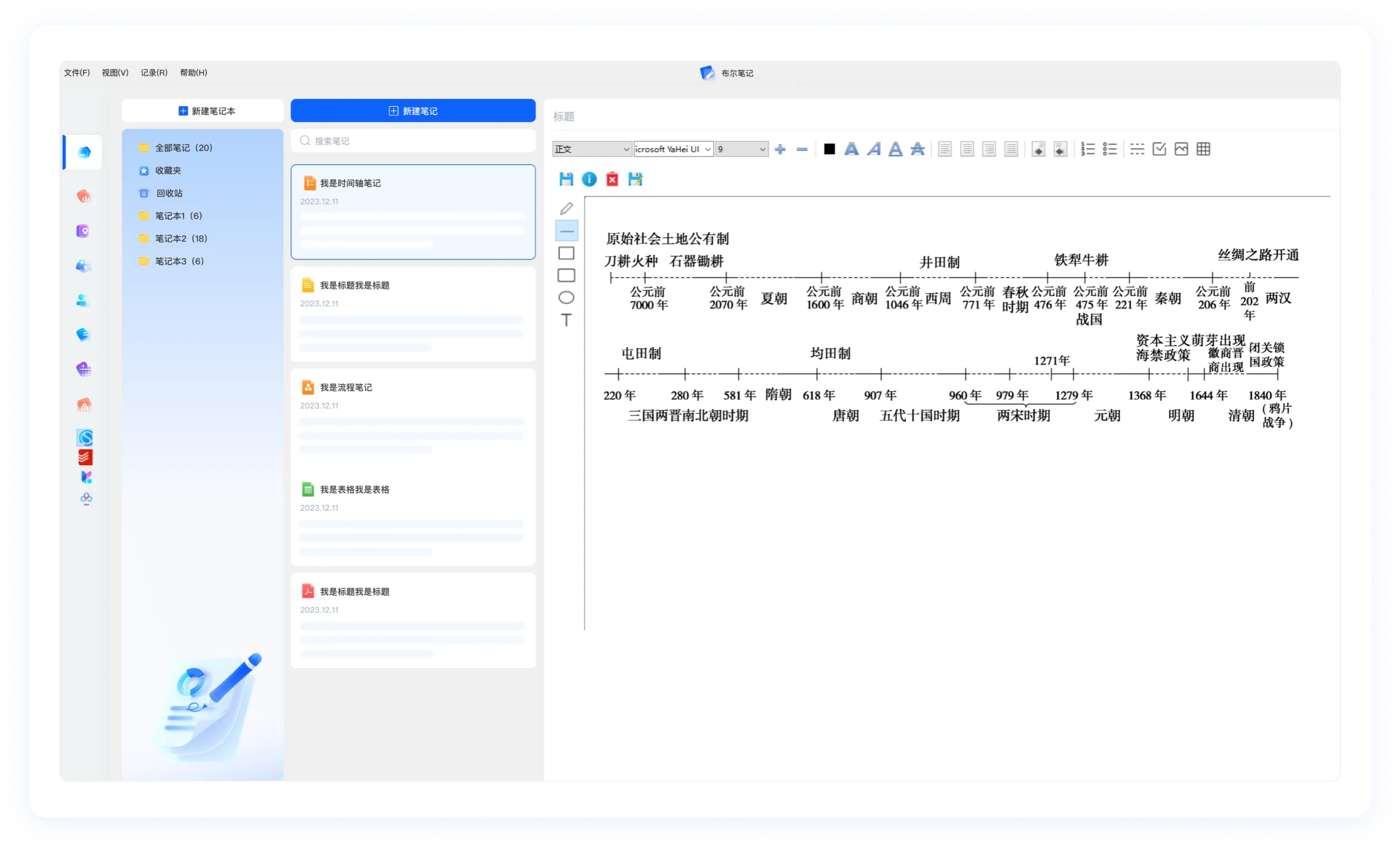Open the 文件(F) menu

(x=77, y=73)
